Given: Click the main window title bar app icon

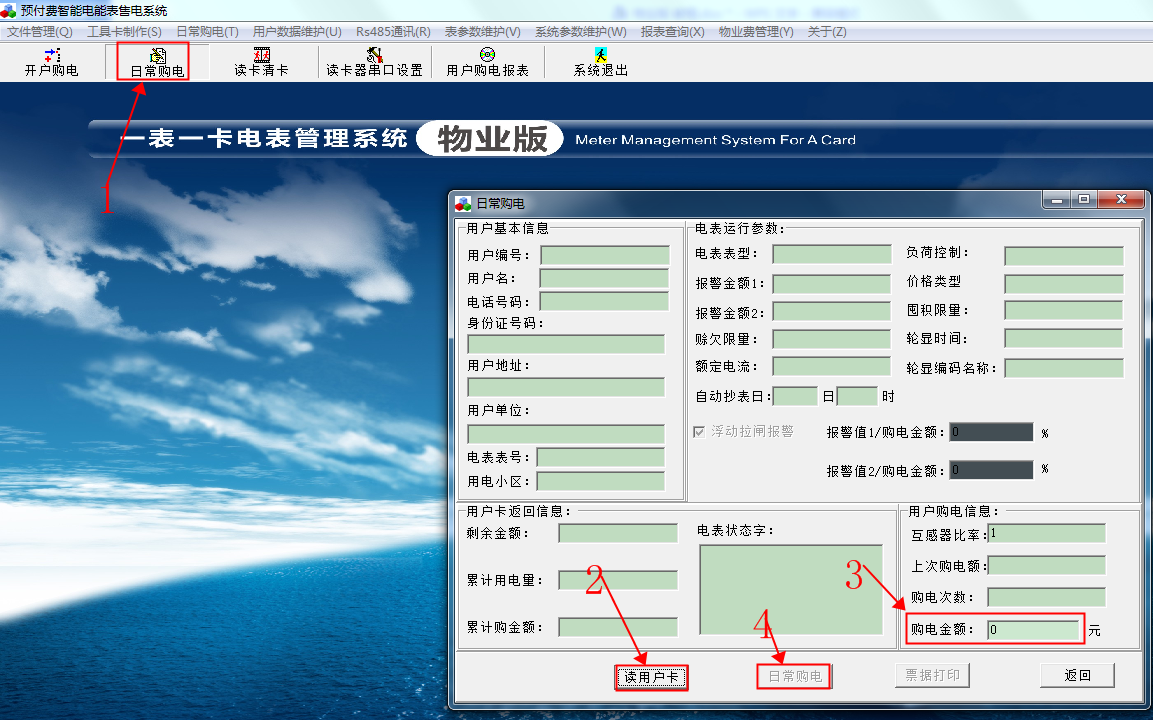Looking at the screenshot, I should point(10,10).
